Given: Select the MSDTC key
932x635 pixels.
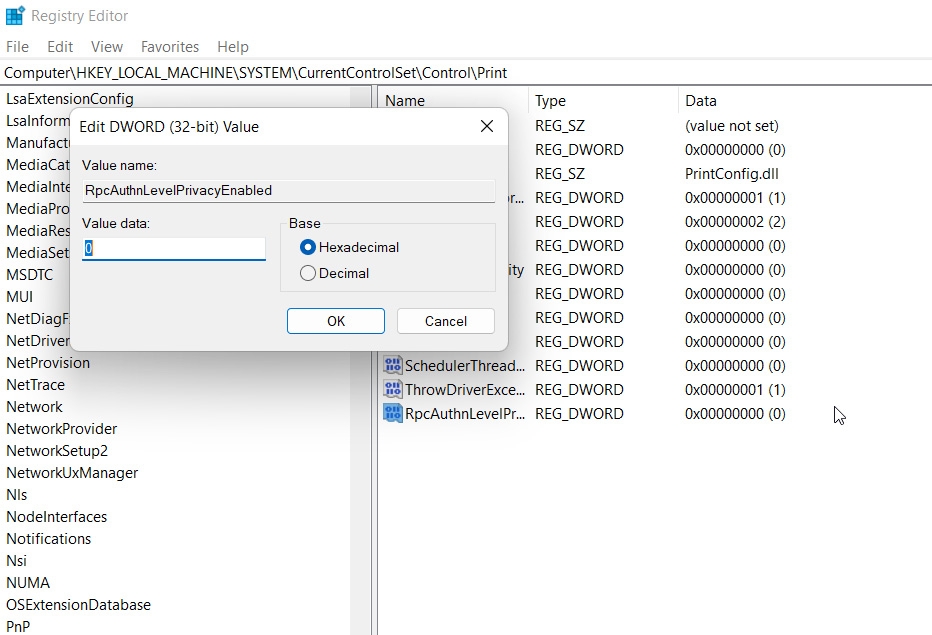Looking at the screenshot, I should point(30,275).
